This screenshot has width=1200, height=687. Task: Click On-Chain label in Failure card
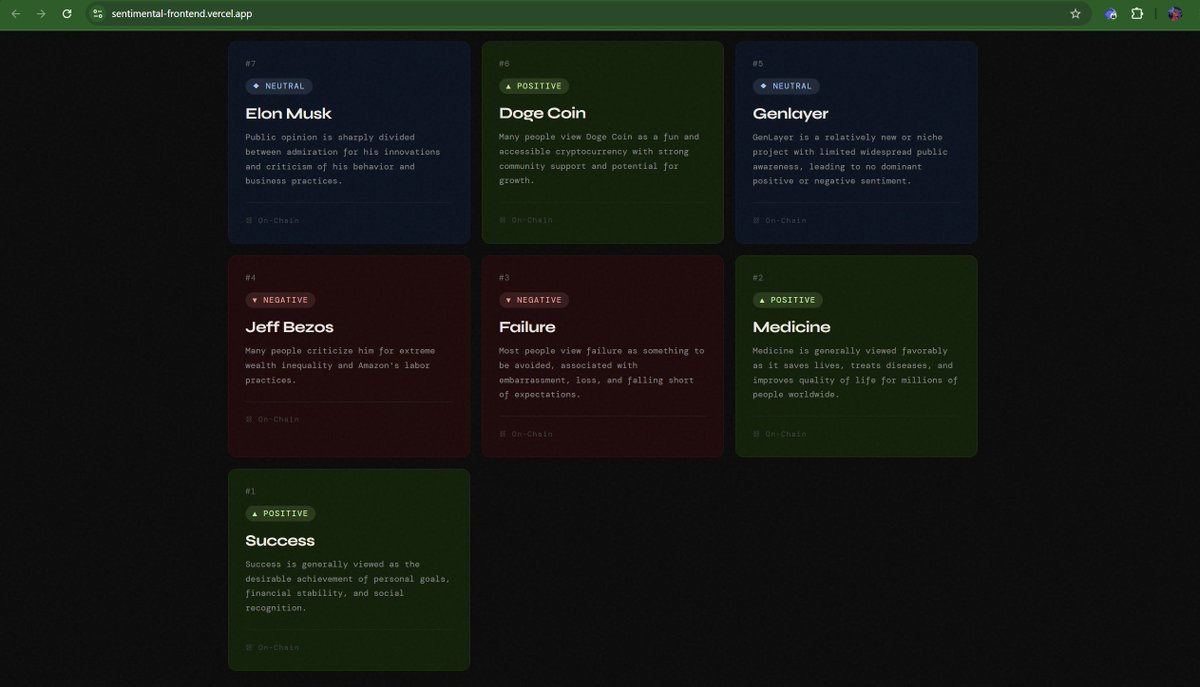pos(526,434)
